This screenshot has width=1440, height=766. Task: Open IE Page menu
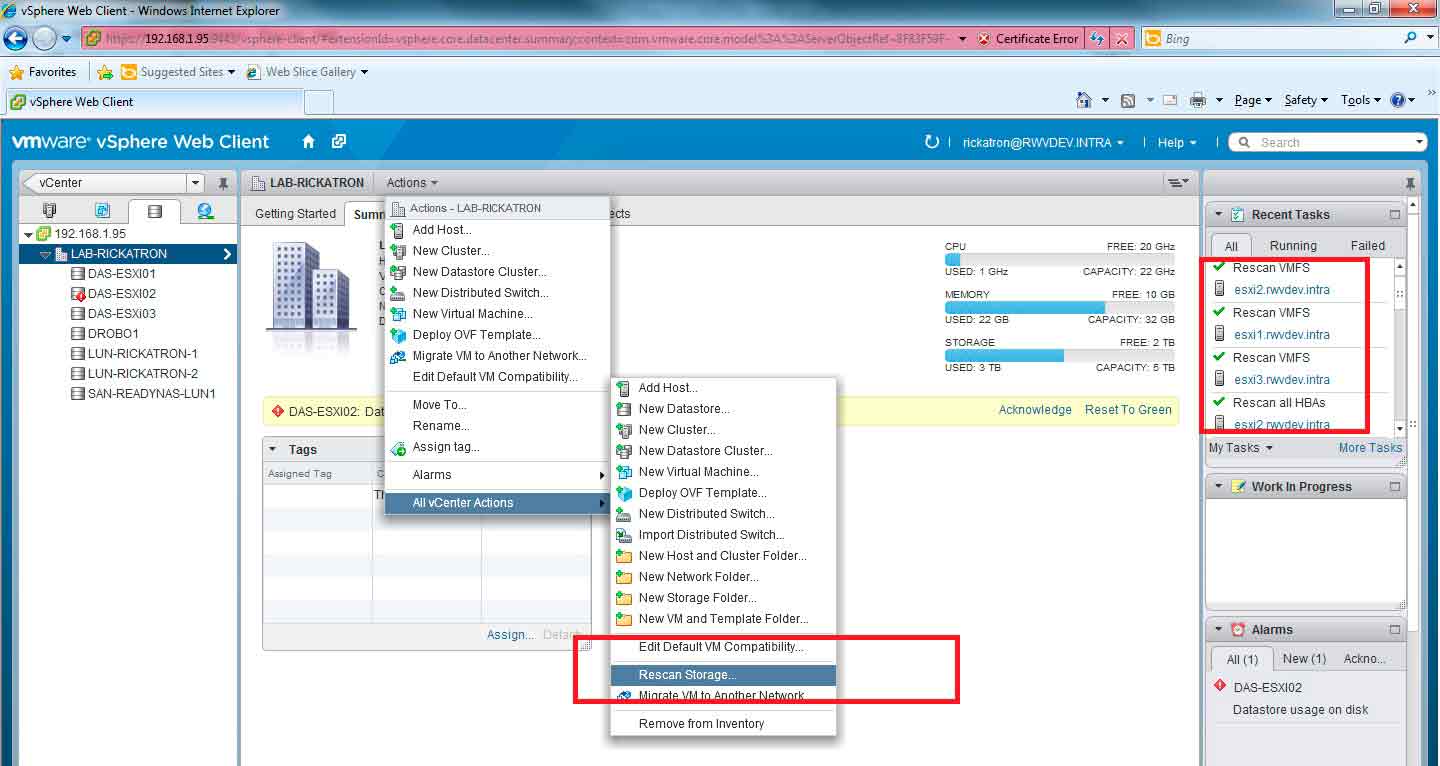tap(1252, 100)
